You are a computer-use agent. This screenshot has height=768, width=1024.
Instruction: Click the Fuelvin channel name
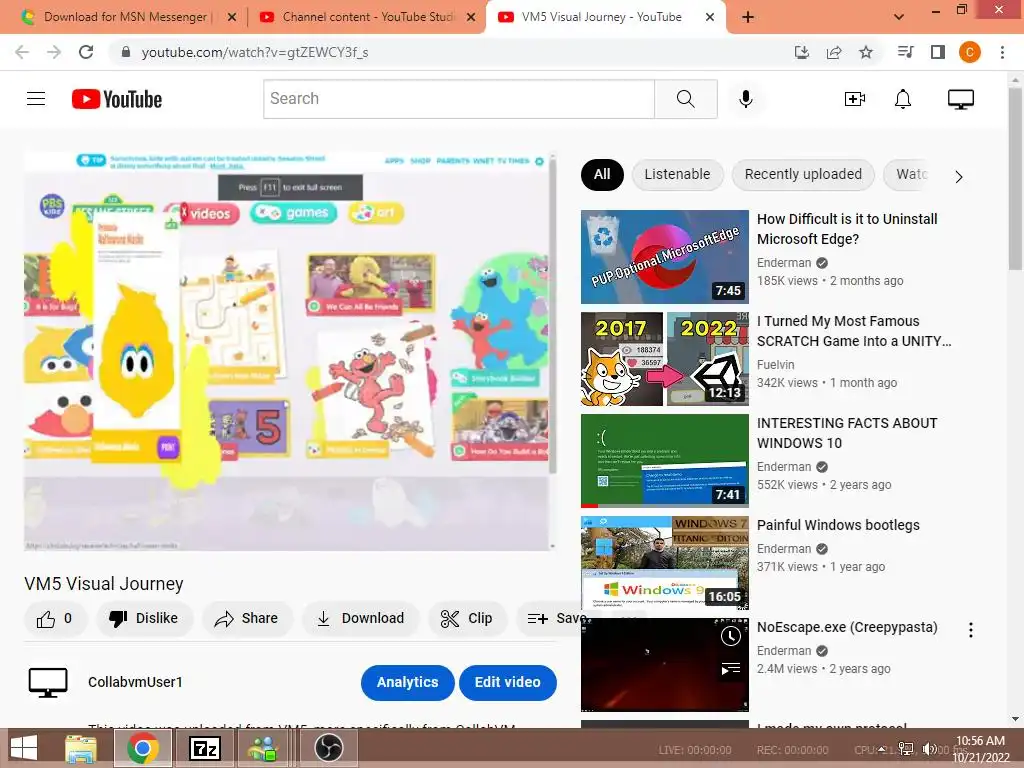(776, 365)
